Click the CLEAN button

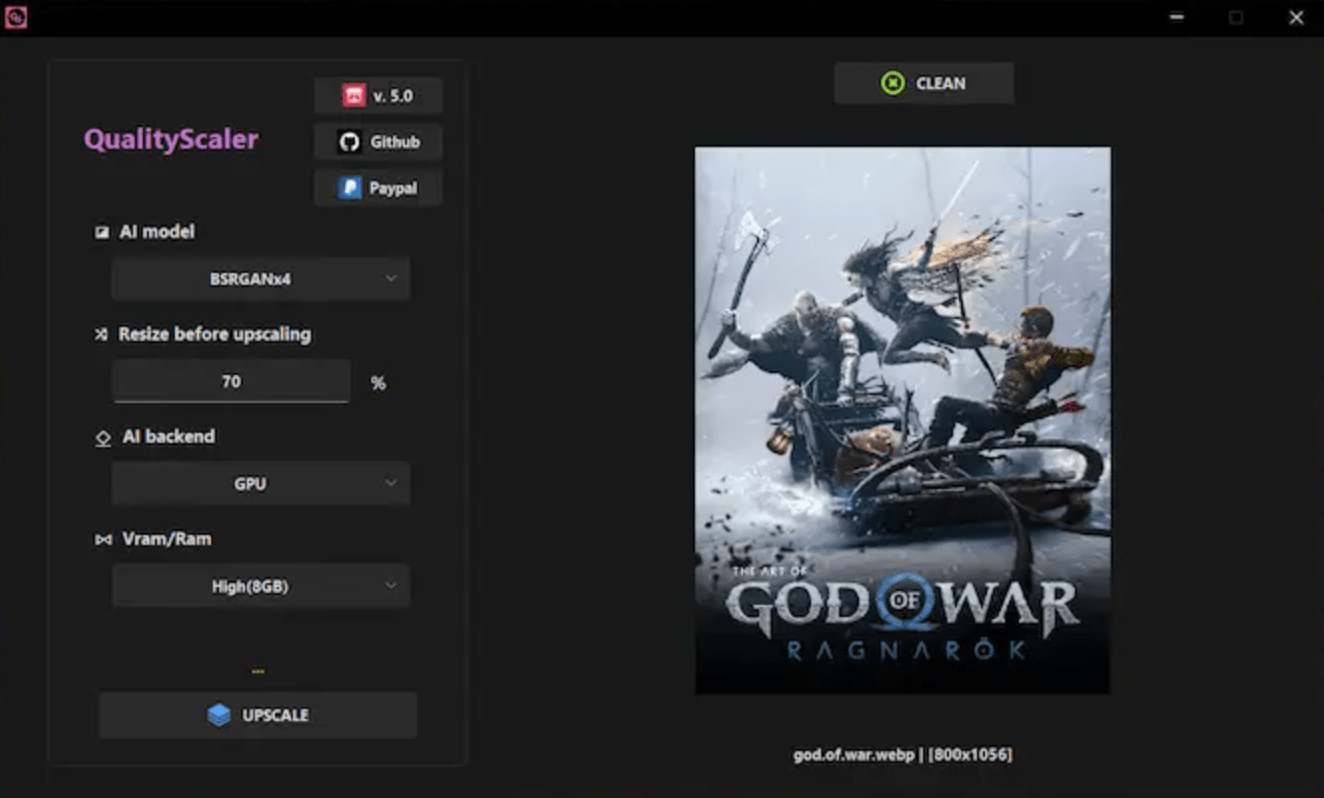(x=924, y=83)
